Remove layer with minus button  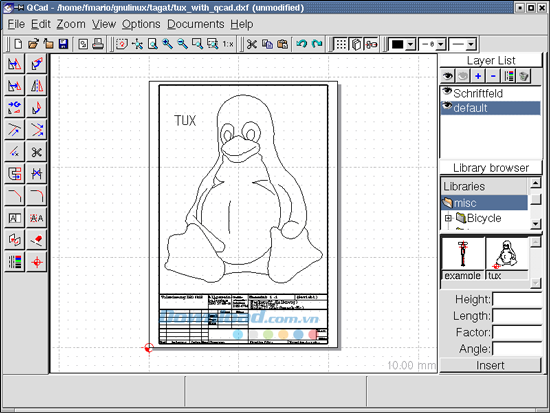[x=493, y=76]
